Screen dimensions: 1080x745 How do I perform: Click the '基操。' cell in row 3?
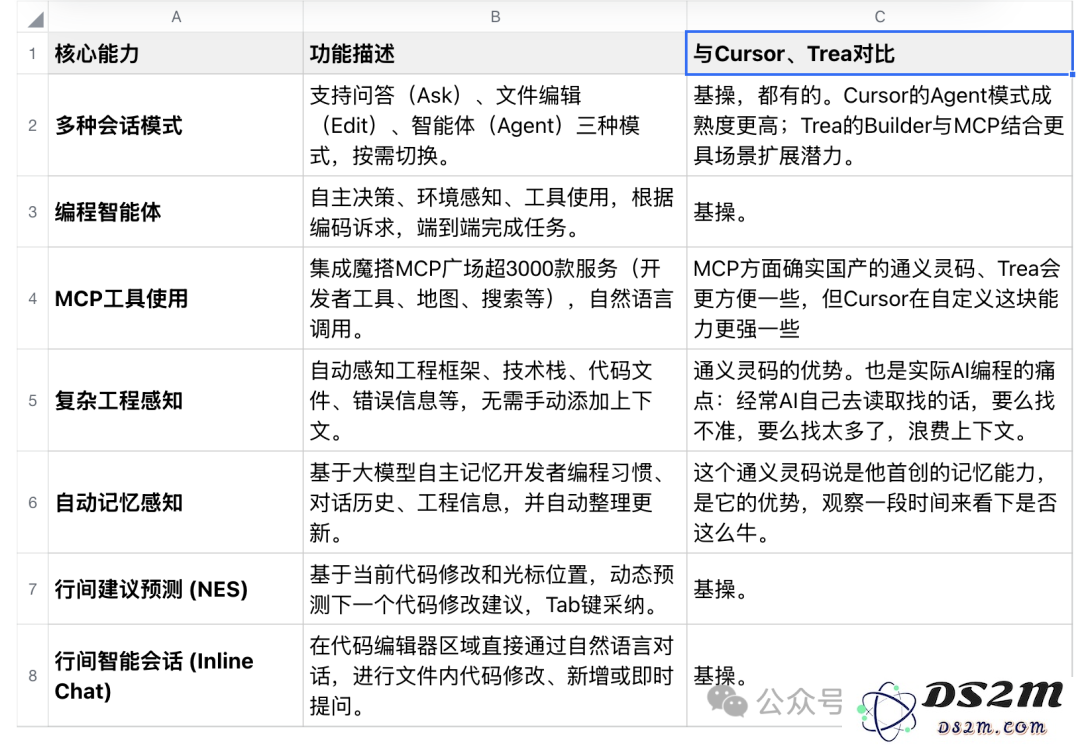[879, 211]
